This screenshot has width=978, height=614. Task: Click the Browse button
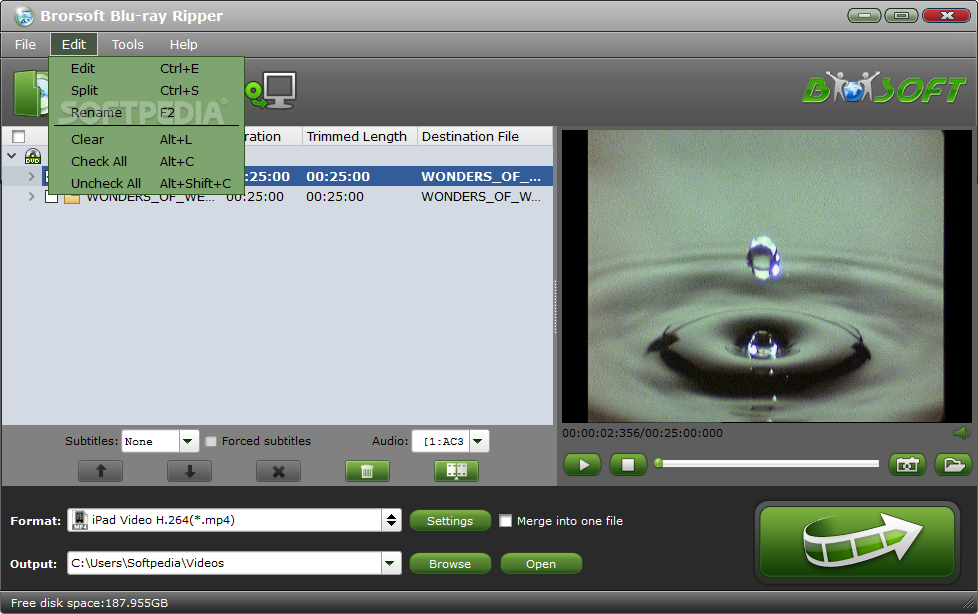450,564
